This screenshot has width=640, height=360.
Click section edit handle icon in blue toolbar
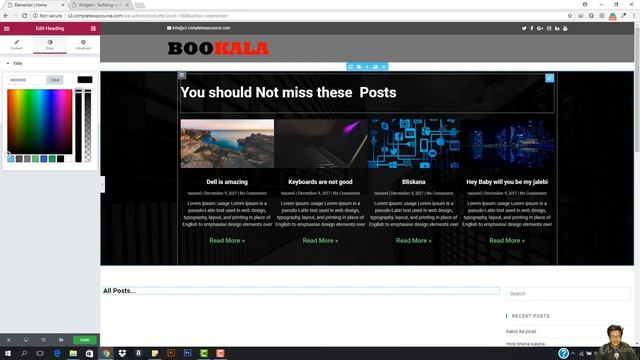[350, 67]
